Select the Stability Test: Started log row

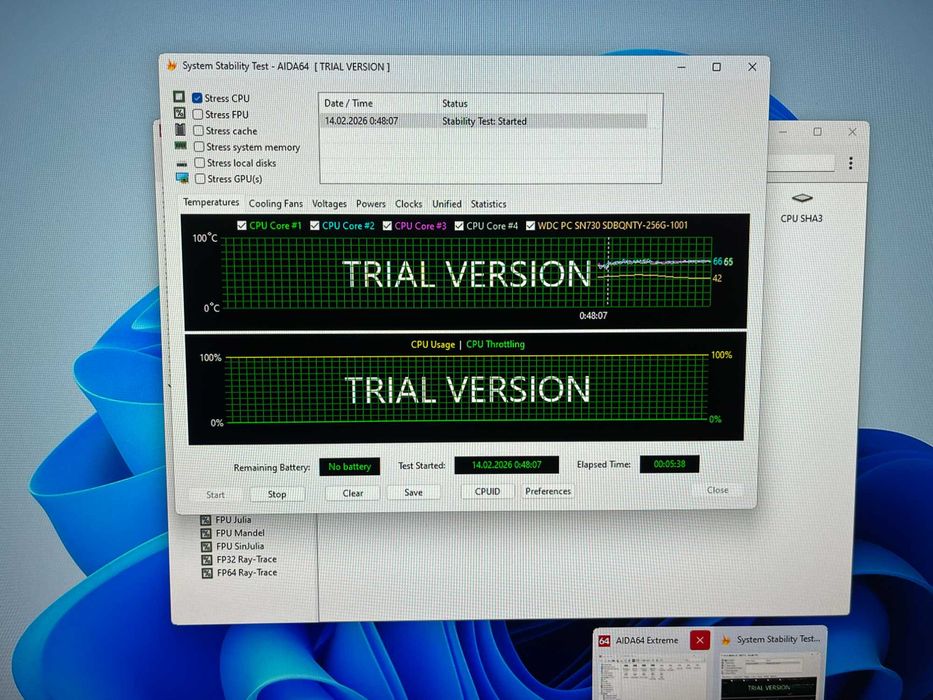click(483, 121)
